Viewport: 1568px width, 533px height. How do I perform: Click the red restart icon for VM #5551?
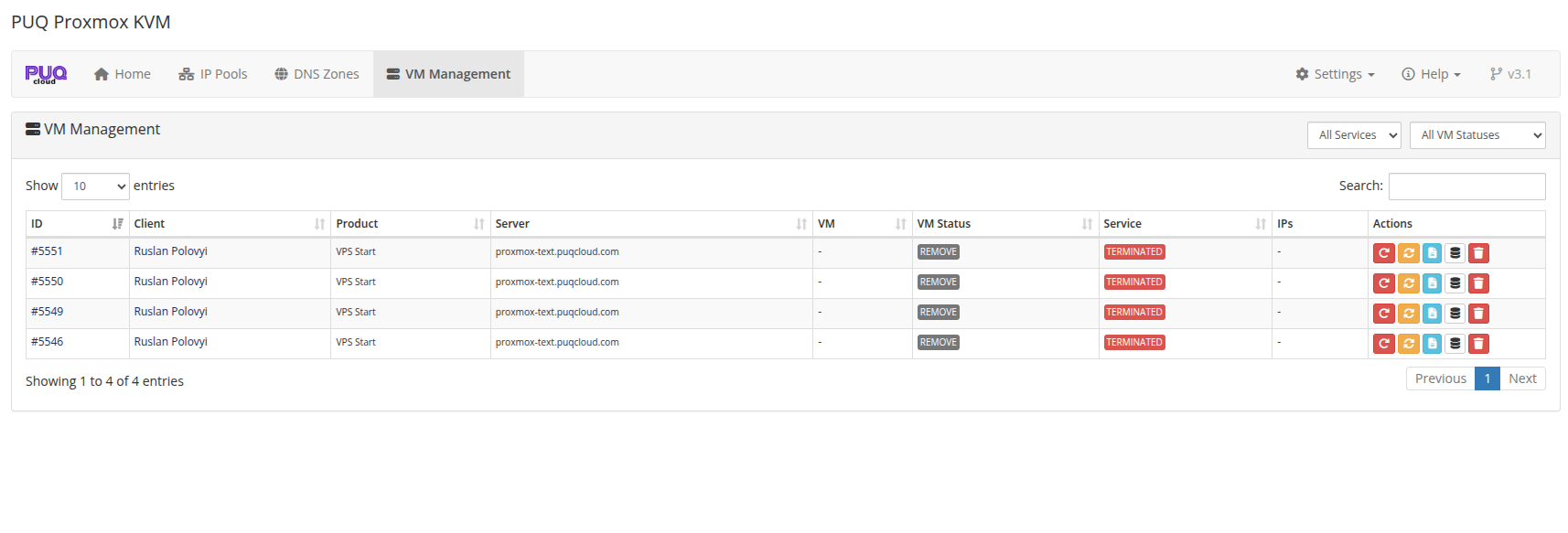1384,253
